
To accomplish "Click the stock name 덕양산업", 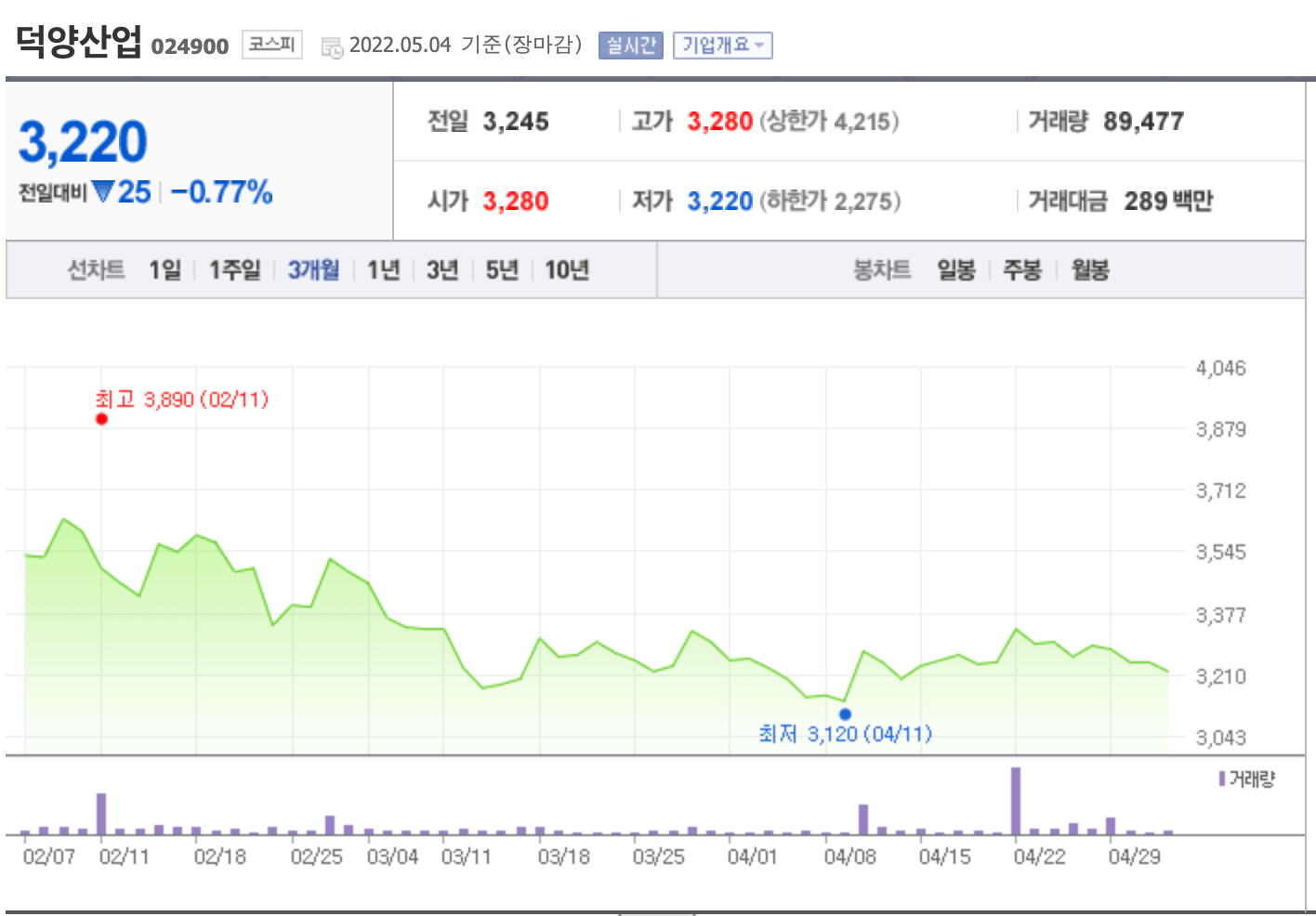I will [x=79, y=40].
